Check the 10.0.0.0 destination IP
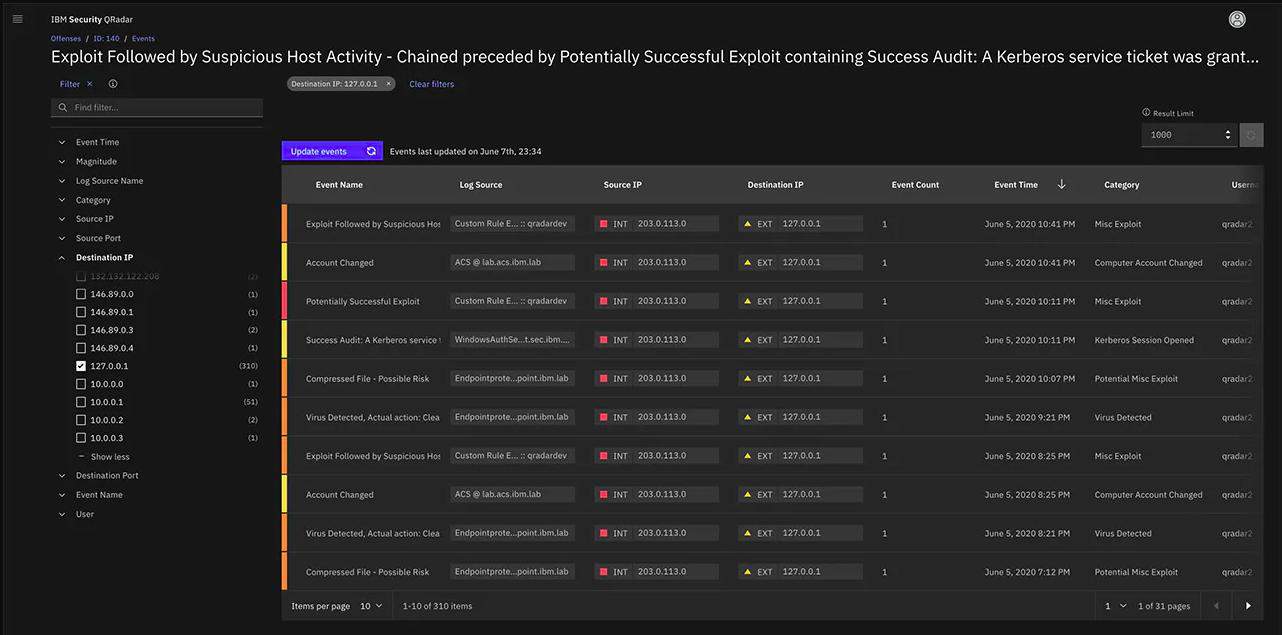This screenshot has width=1282, height=635. coord(81,384)
